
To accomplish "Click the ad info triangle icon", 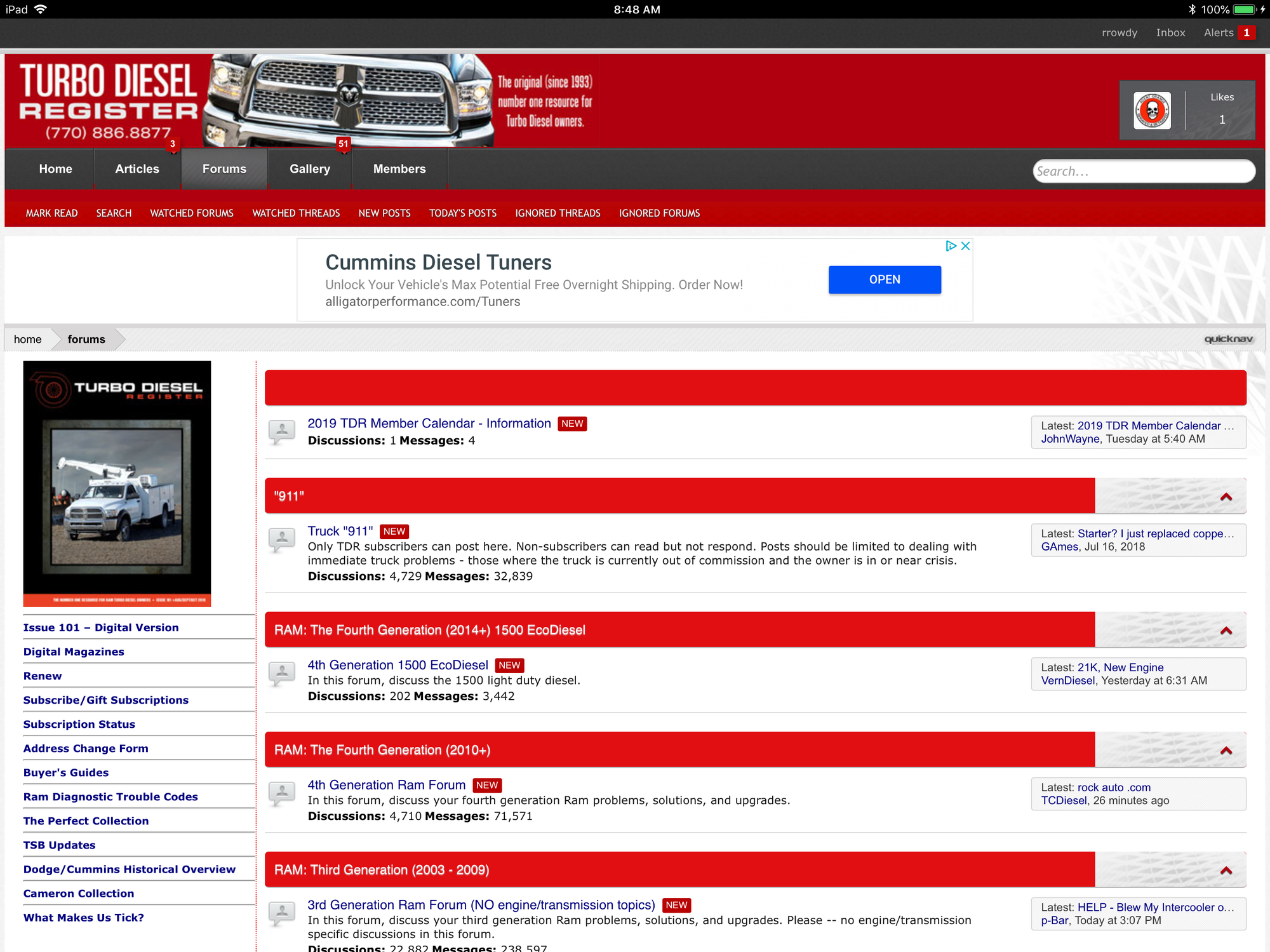I will point(951,246).
